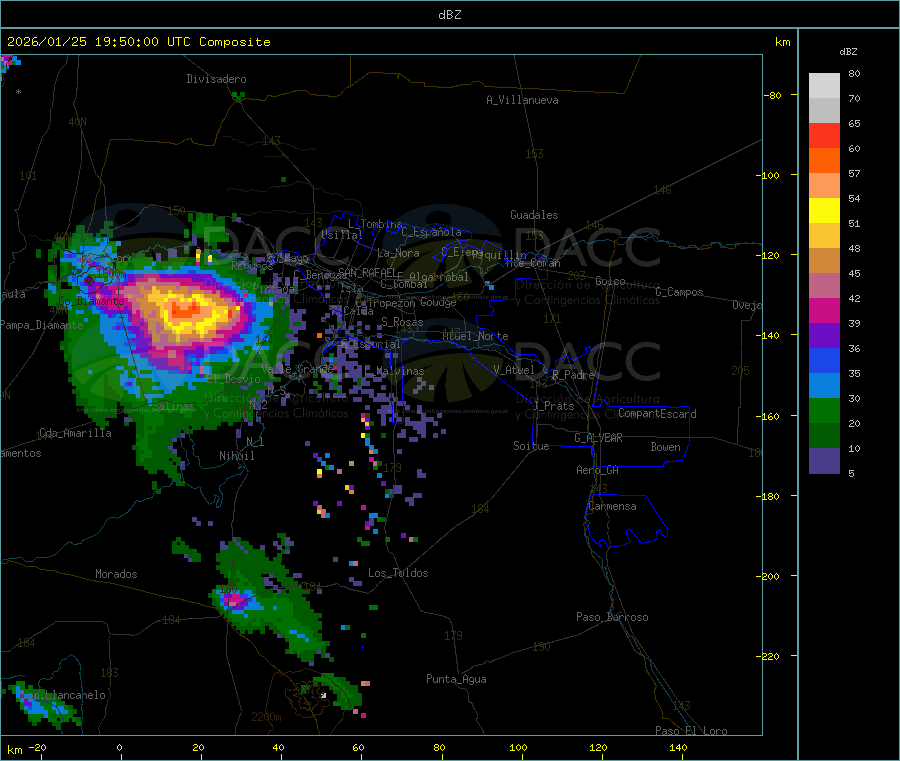Click the 'Divisadero' map label
Image resolution: width=900 pixels, height=761 pixels.
tap(216, 79)
